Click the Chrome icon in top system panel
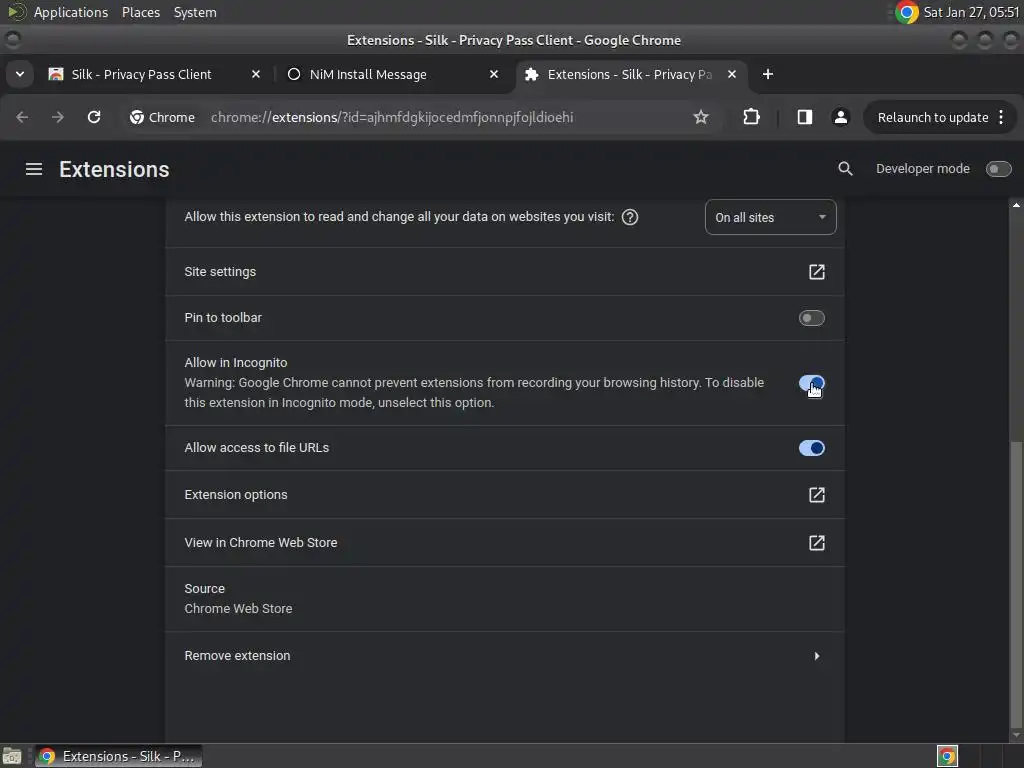The image size is (1024, 768). coord(906,12)
